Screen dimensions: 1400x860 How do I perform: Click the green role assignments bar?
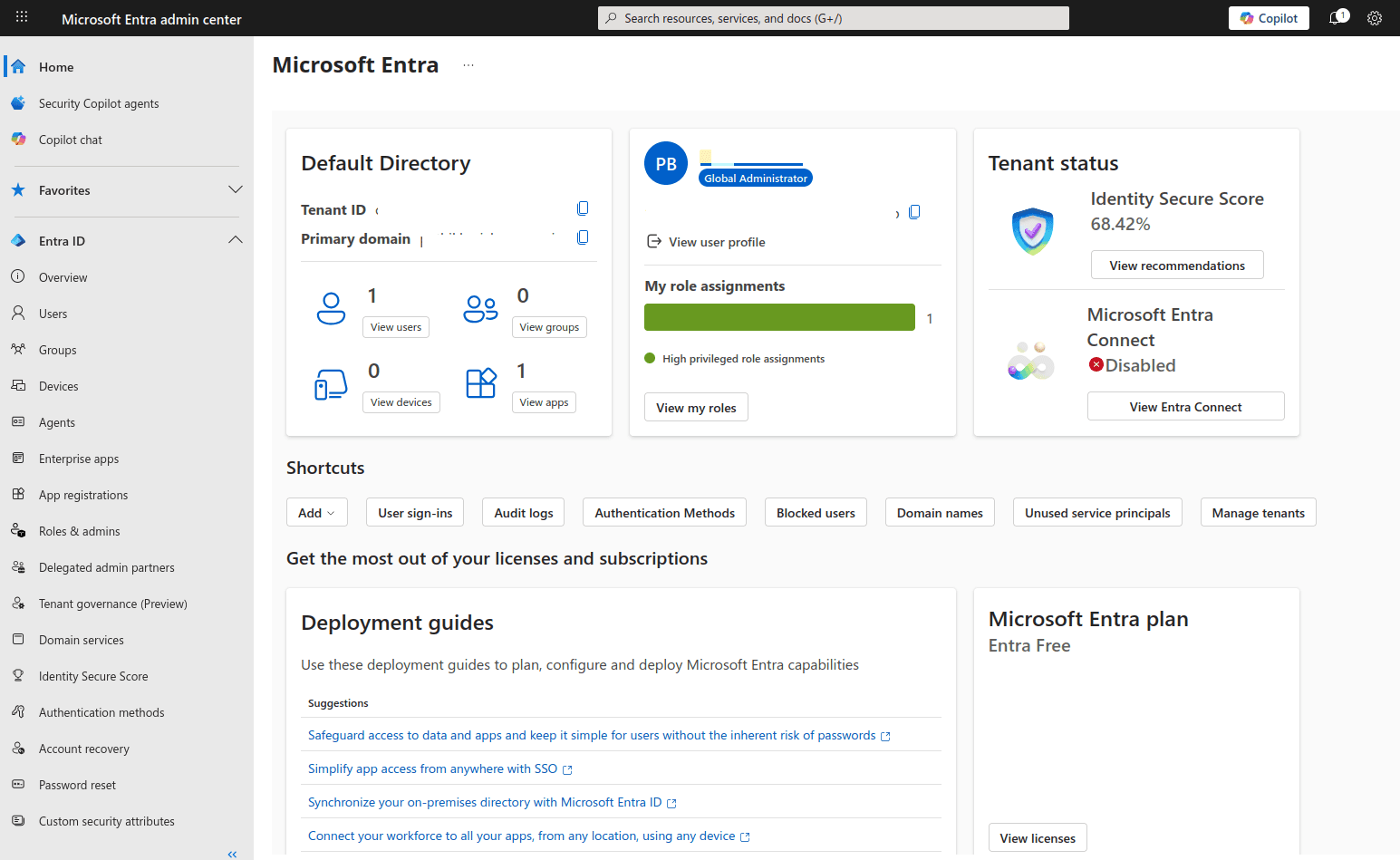[x=779, y=317]
